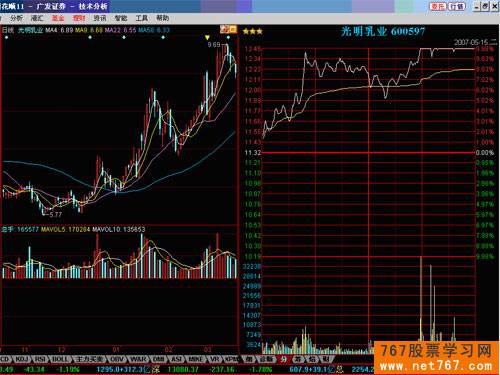500x375 pixels.
Task: Open the 帮助 menu
Action: tap(163, 18)
